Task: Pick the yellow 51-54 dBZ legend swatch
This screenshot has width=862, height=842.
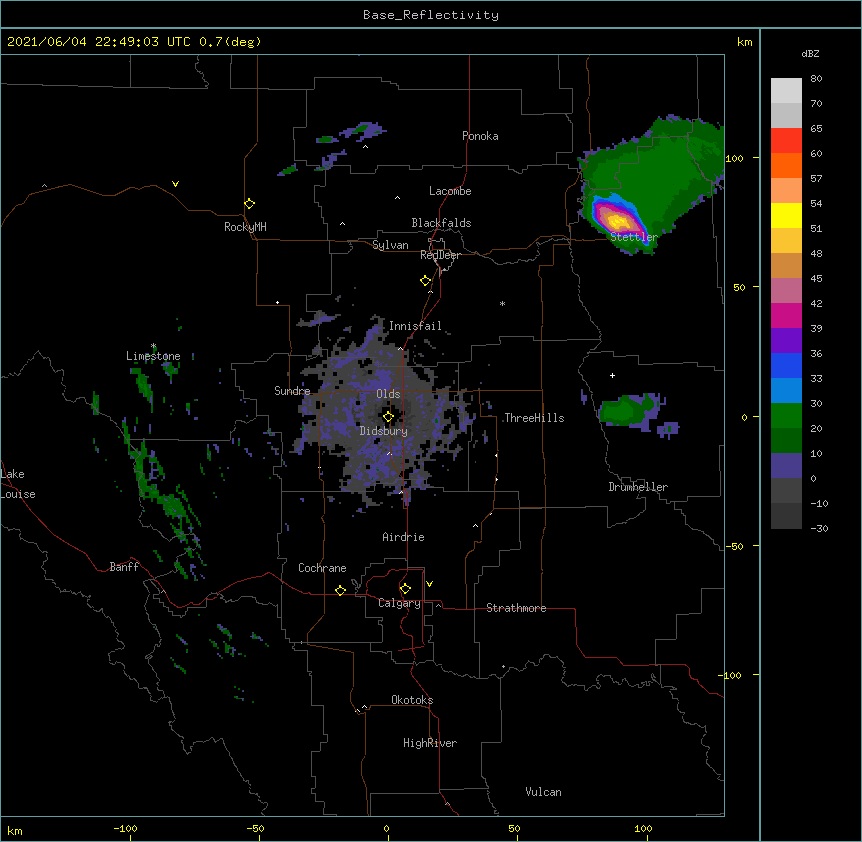Action: pyautogui.click(x=786, y=215)
